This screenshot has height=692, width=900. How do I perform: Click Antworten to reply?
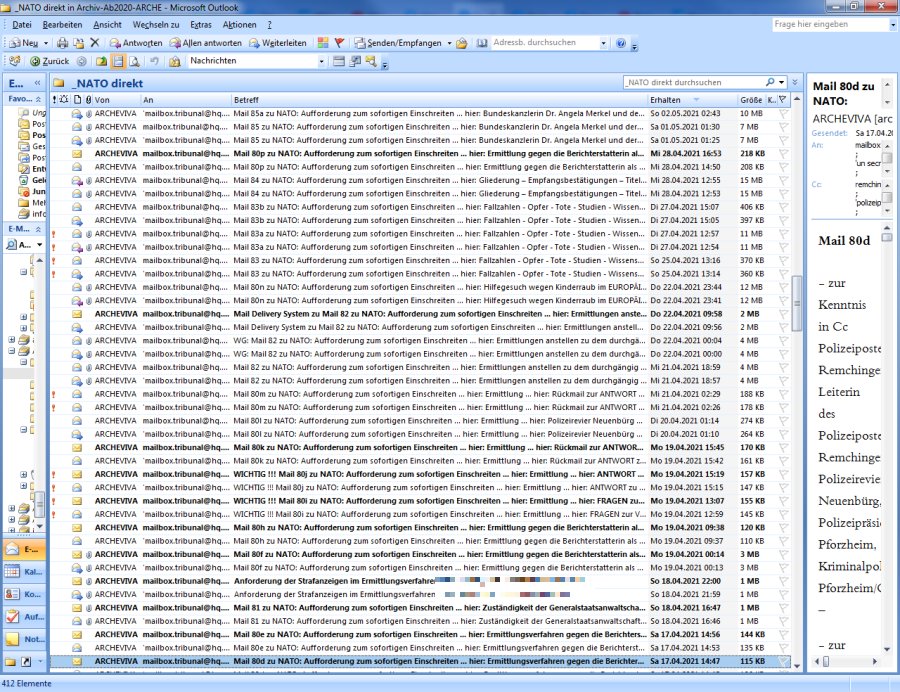point(136,43)
